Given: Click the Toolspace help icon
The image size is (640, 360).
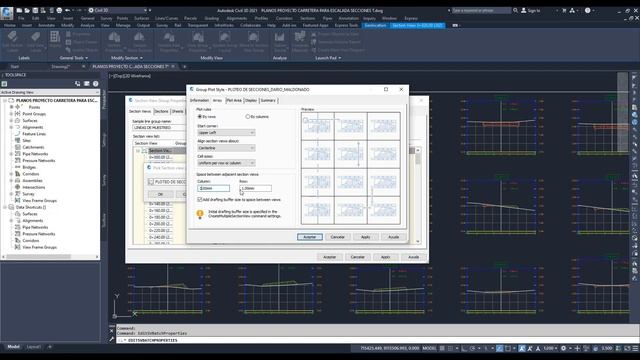Looking at the screenshot, I should point(96,84).
